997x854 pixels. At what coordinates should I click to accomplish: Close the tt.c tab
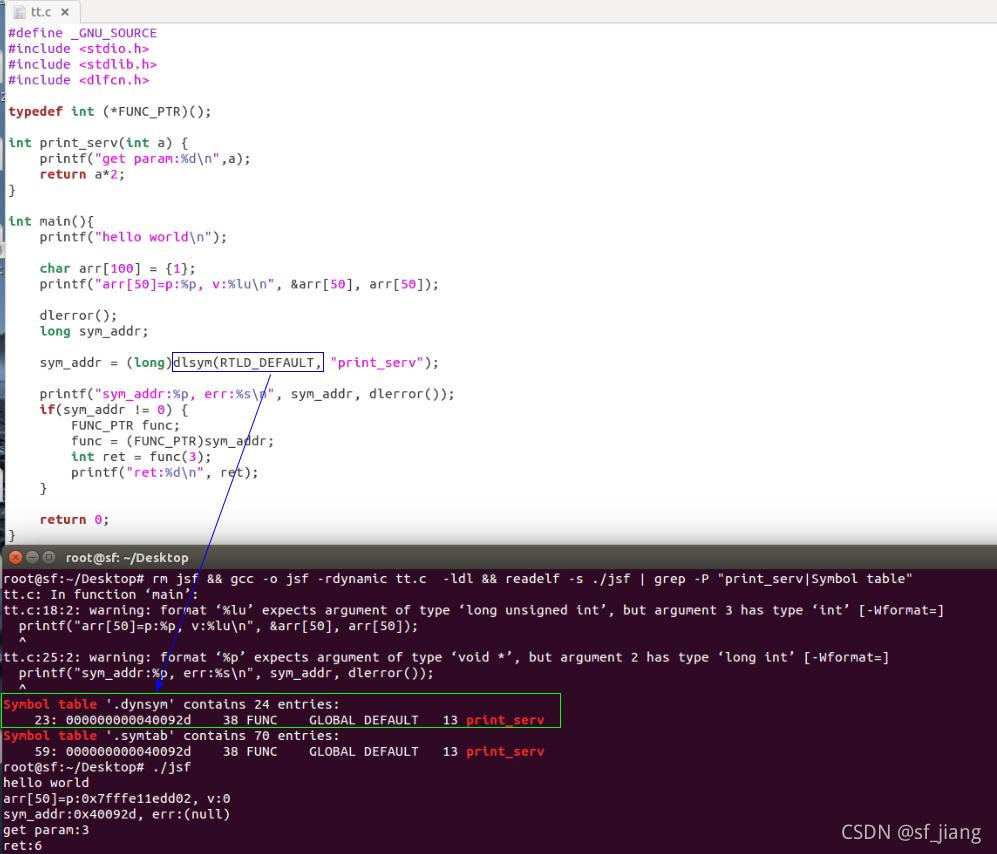pyautogui.click(x=65, y=12)
